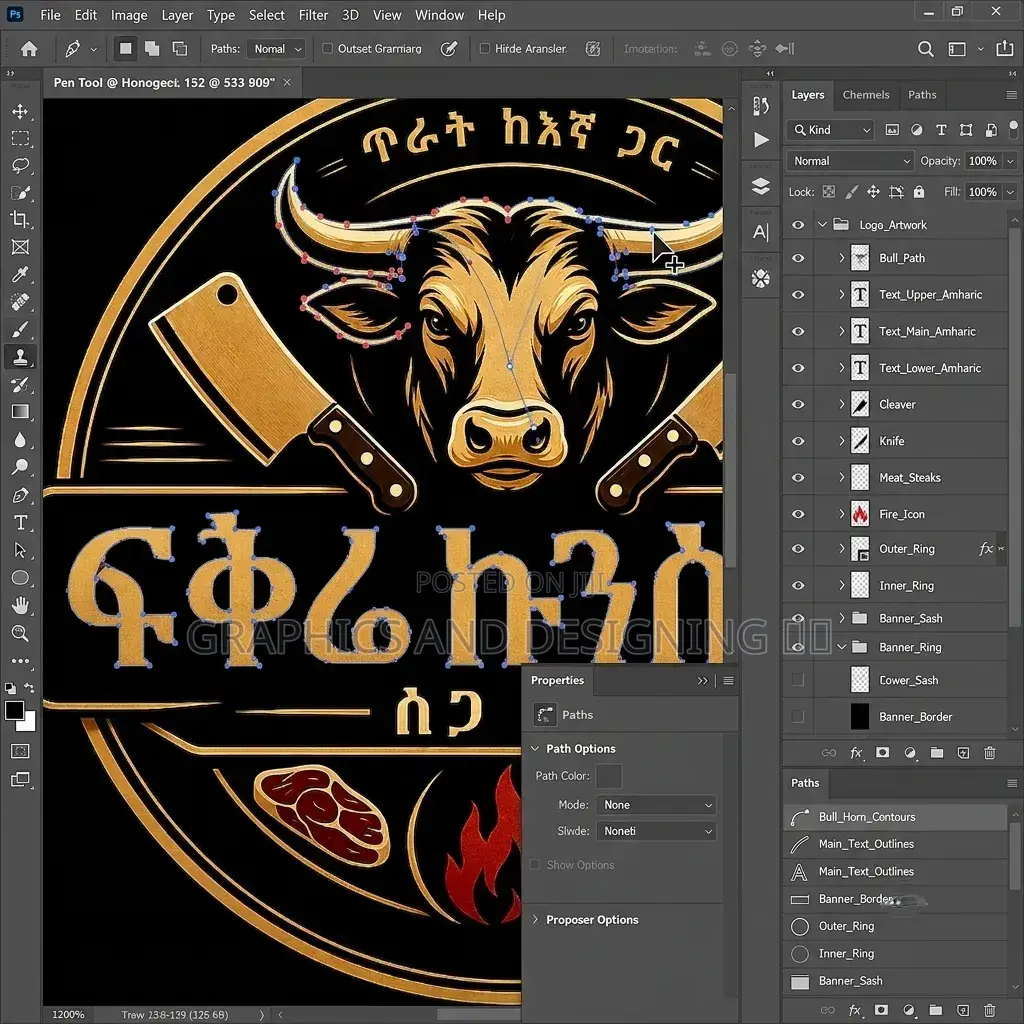Hide the Bull_Path layer
Screen dimensions: 1024x1024
(x=798, y=258)
